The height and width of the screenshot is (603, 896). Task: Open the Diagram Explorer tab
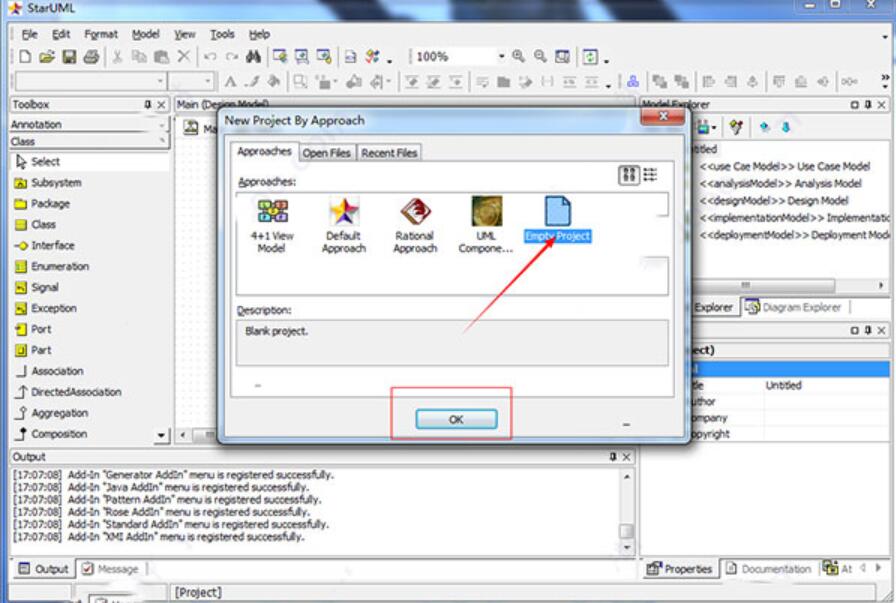[x=794, y=307]
